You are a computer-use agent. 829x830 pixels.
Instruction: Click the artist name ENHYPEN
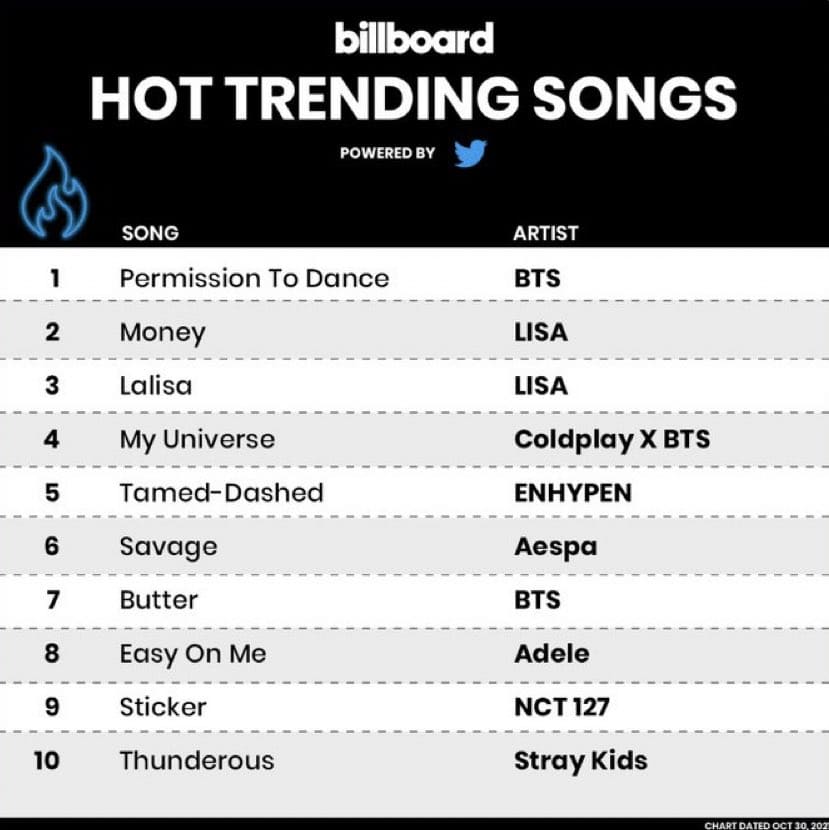pos(572,492)
